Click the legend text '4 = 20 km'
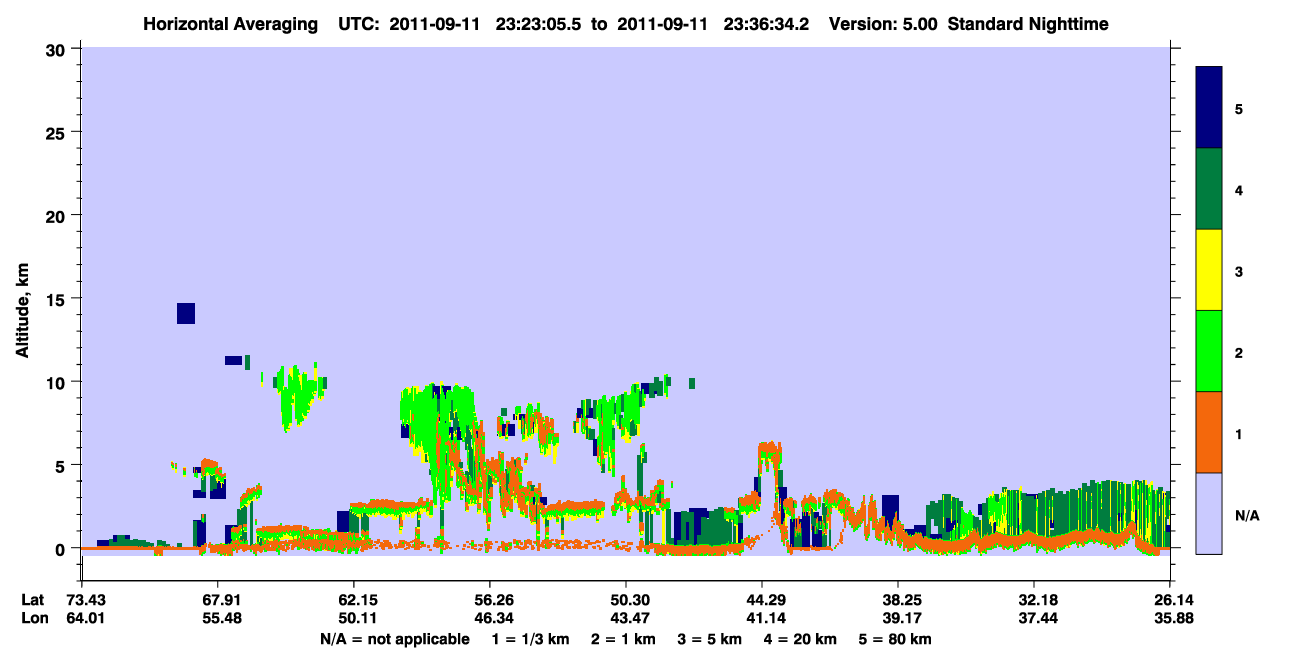The image size is (1300, 667). [801, 639]
